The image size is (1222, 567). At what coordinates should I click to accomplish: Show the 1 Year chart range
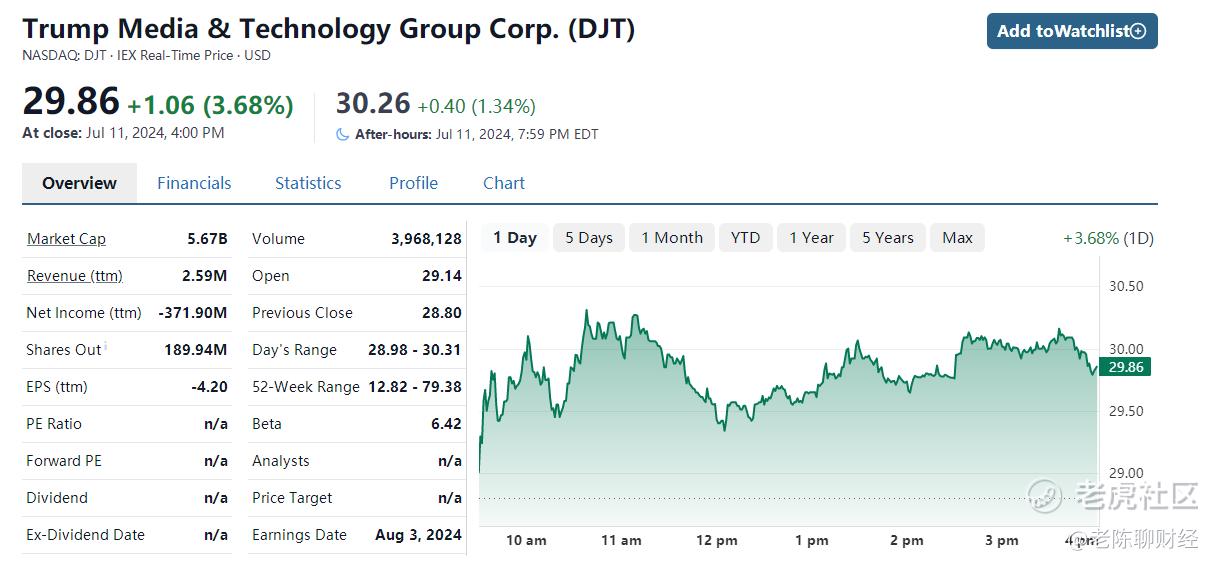pos(811,238)
